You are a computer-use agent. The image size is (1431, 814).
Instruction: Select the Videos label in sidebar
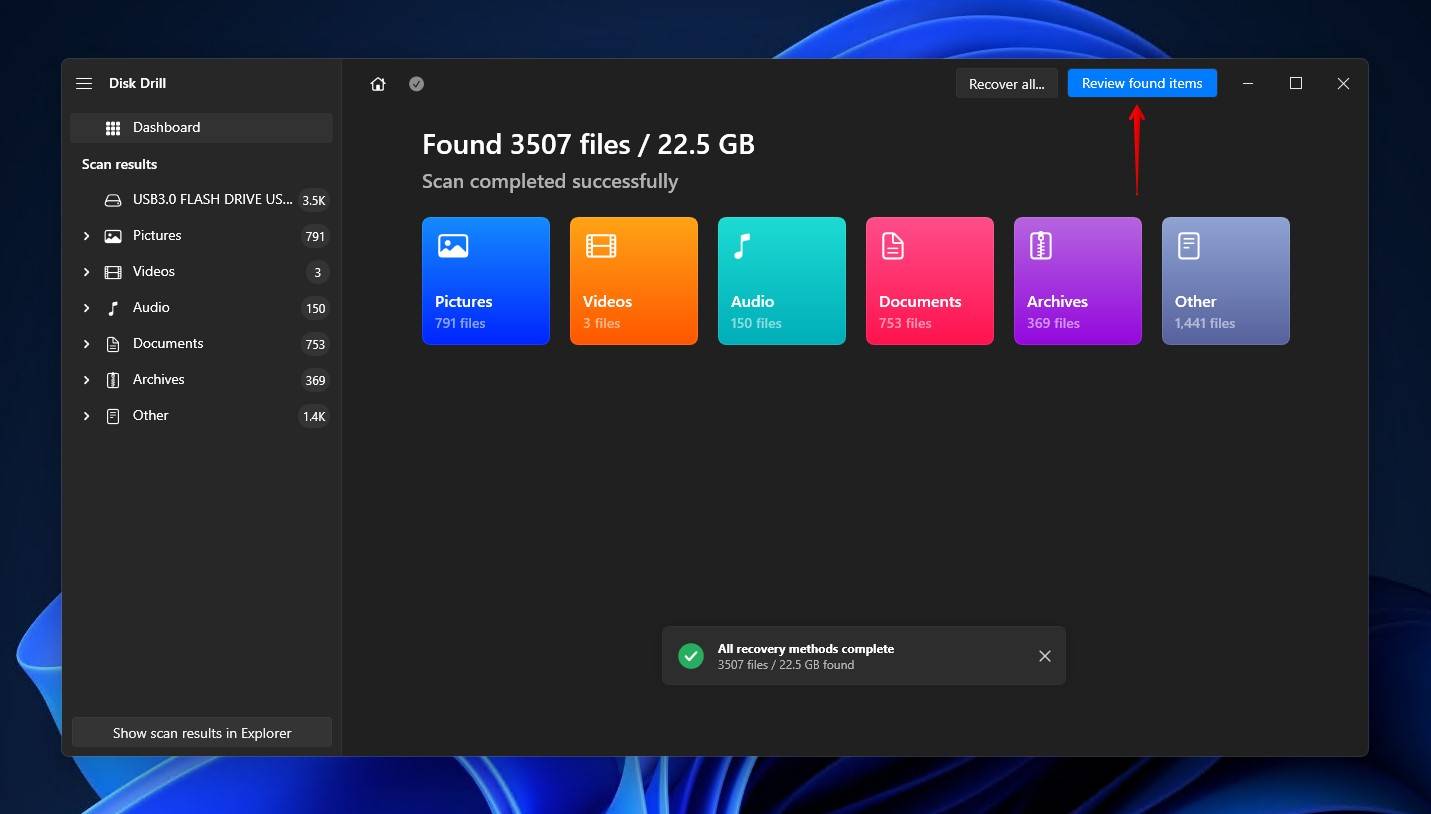click(154, 272)
